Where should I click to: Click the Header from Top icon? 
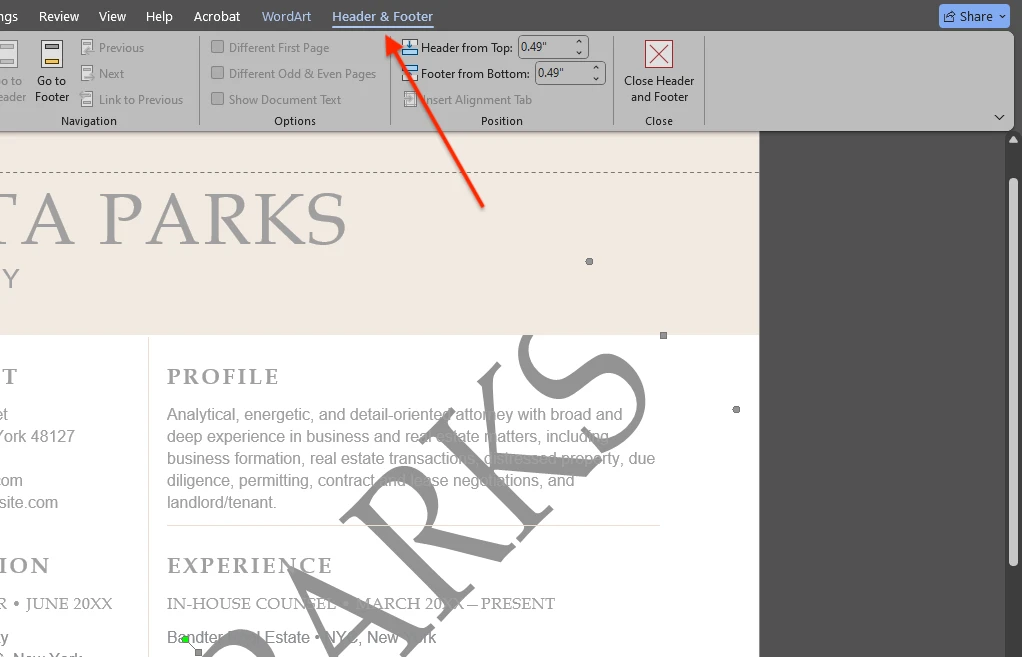[410, 48]
